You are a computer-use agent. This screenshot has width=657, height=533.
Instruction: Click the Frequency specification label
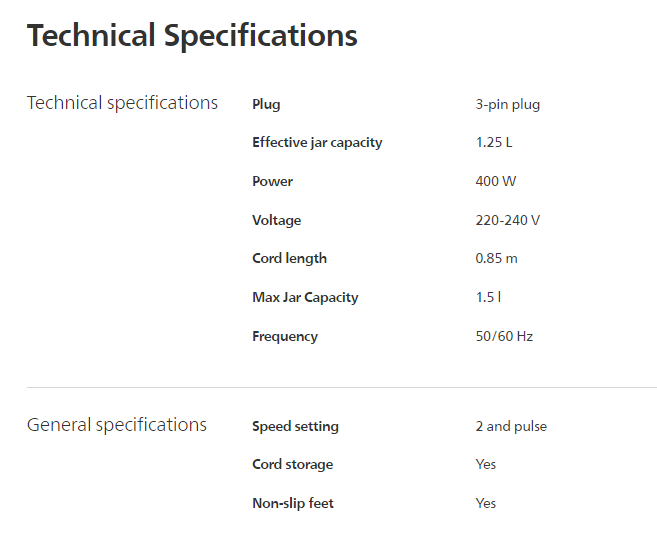pyautogui.click(x=285, y=336)
